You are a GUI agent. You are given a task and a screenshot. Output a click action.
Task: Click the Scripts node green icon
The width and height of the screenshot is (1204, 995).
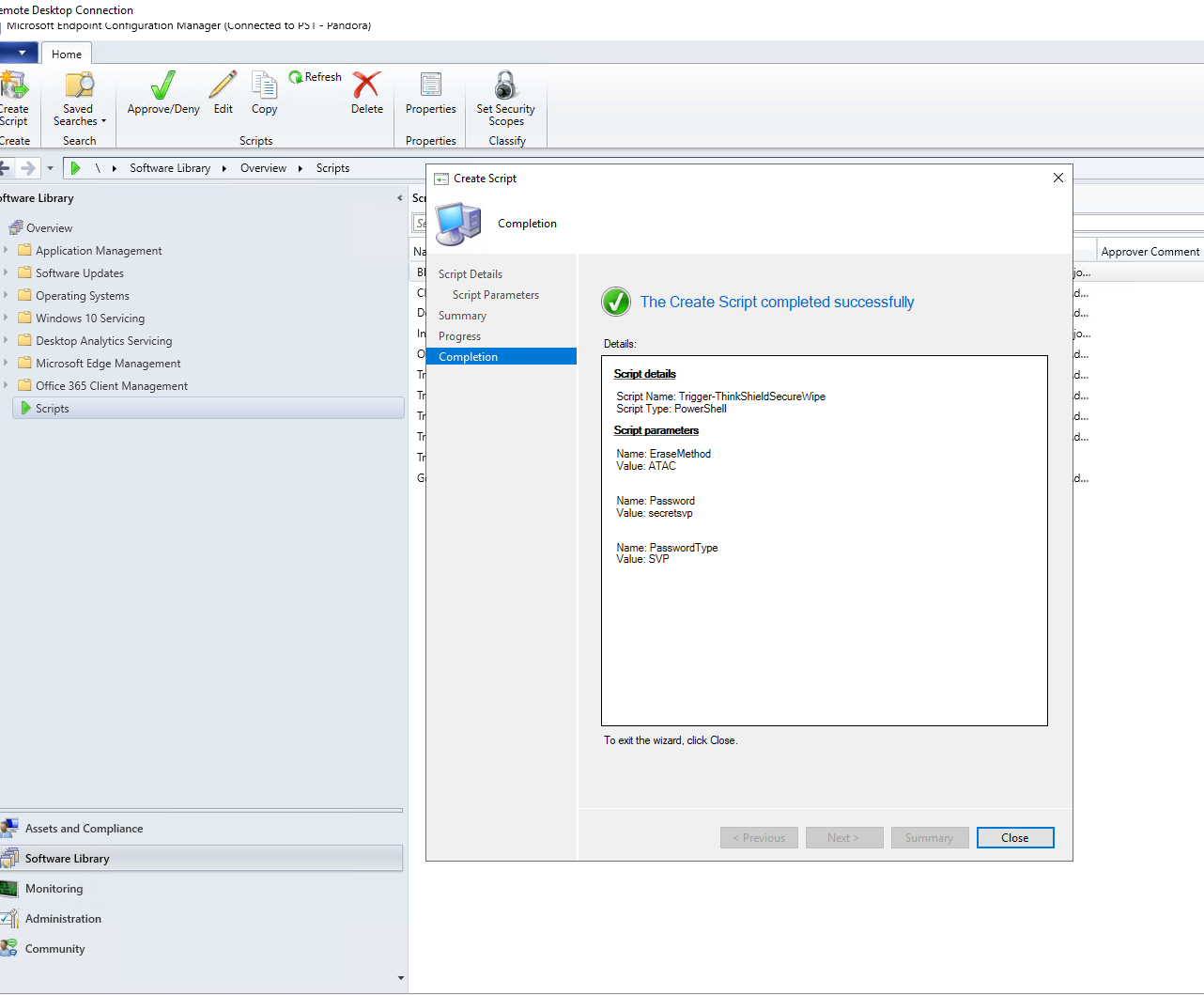(26, 408)
